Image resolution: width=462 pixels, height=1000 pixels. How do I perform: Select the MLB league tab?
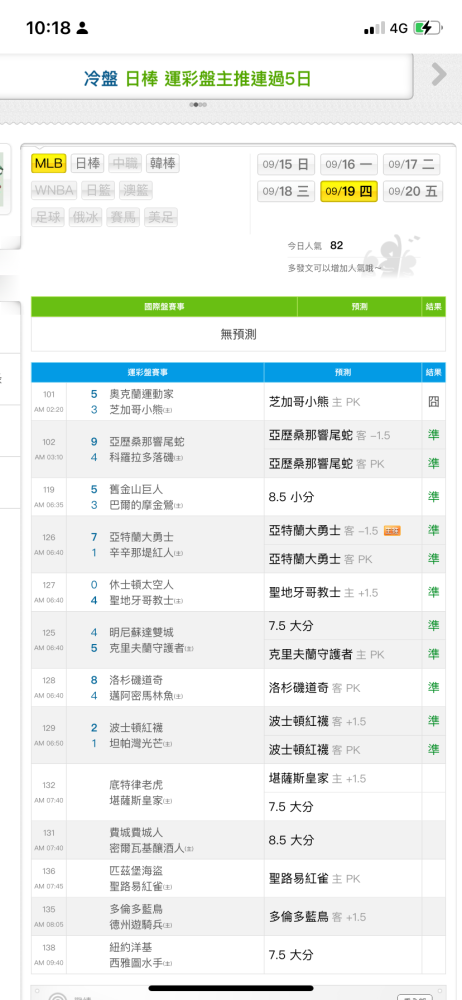tap(49, 164)
